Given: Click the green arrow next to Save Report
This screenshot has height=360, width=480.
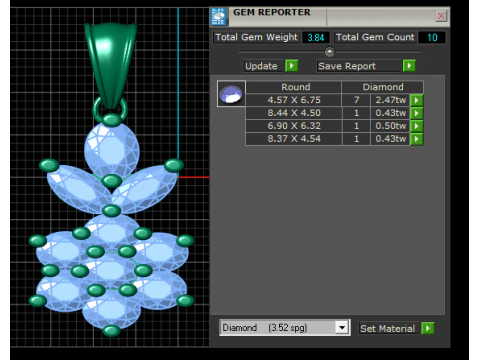Looking at the screenshot, I should tap(409, 66).
